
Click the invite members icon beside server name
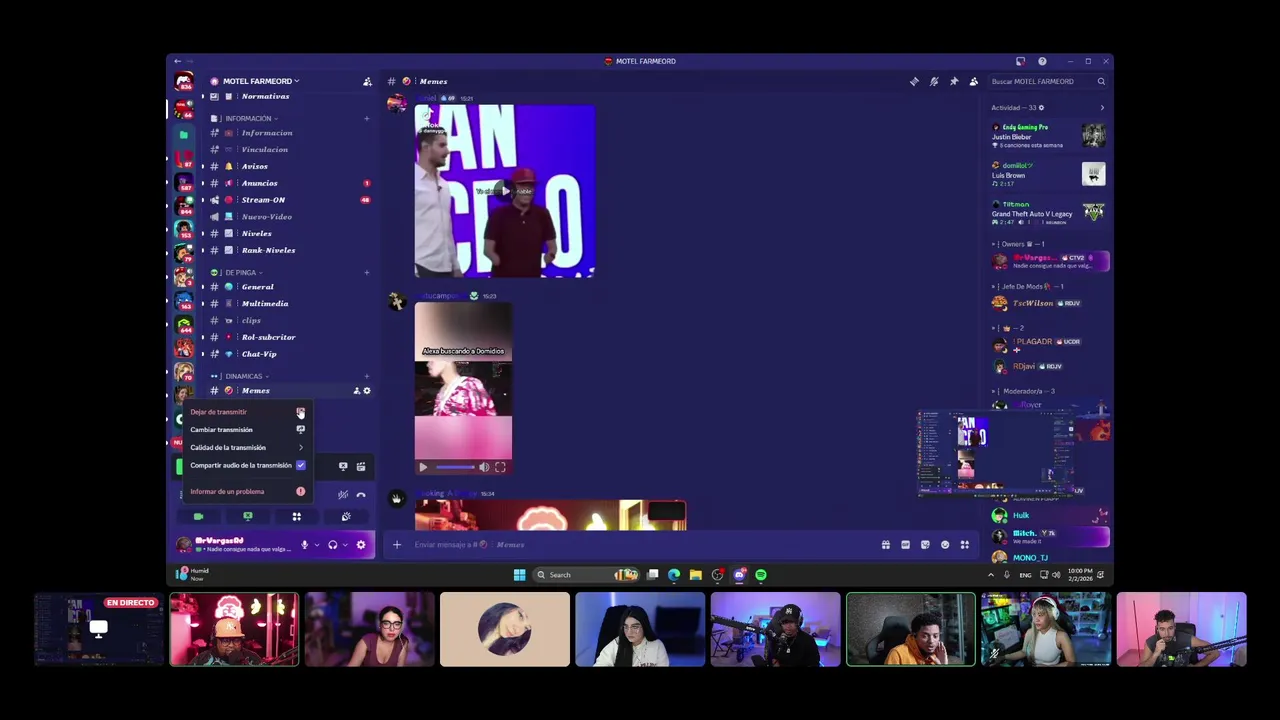(x=367, y=81)
